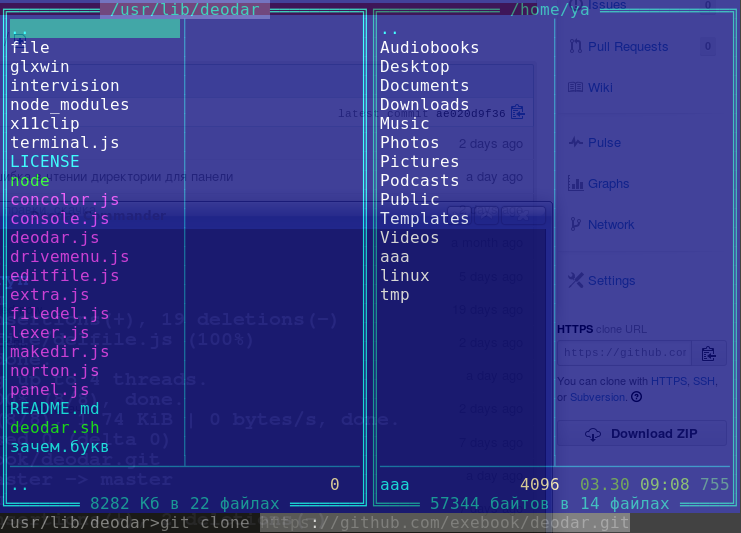Select the README.md file
The height and width of the screenshot is (533, 741).
pyautogui.click(x=55, y=408)
